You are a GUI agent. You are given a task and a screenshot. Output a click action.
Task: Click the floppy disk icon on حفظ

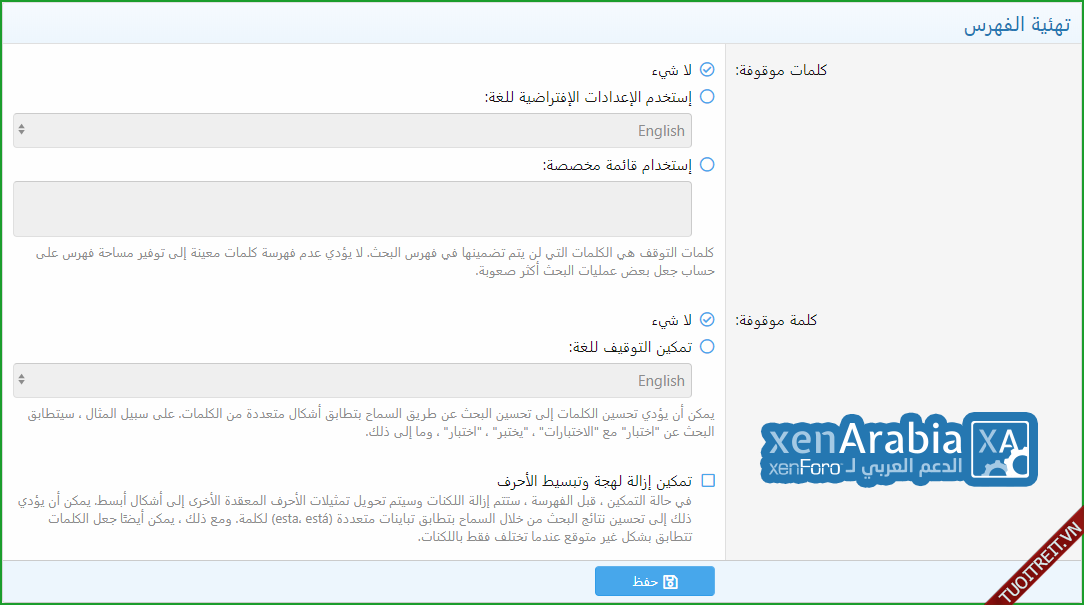click(x=670, y=581)
